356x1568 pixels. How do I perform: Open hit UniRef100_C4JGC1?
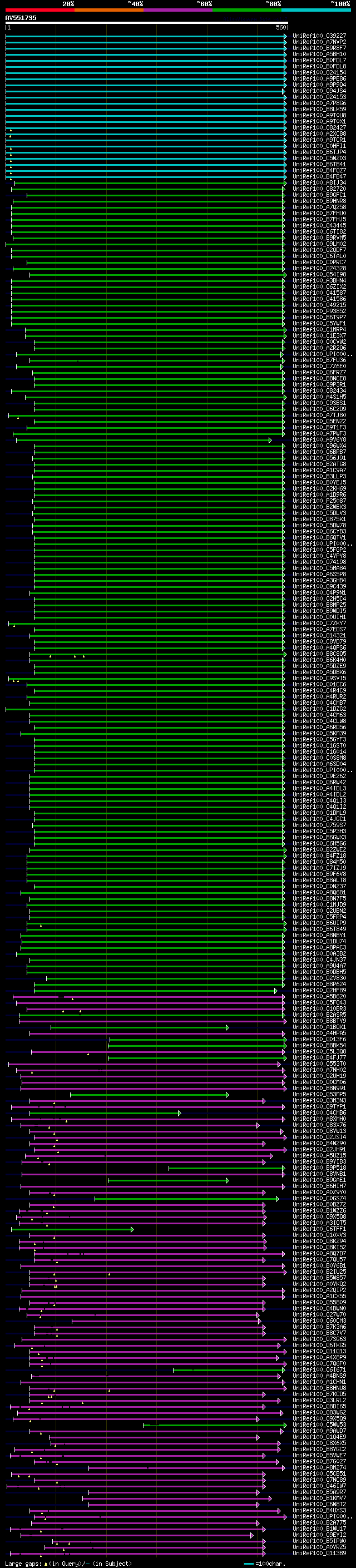pyautogui.click(x=319, y=819)
